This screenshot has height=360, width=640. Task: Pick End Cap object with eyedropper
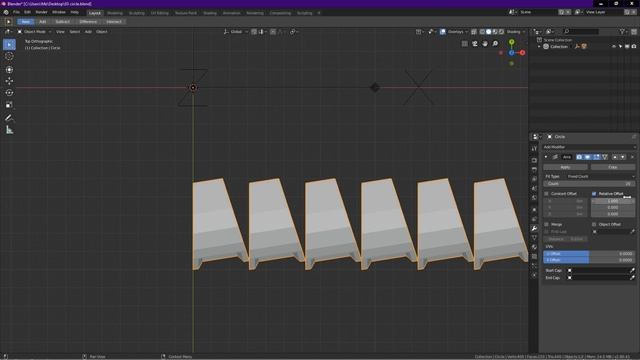632,278
